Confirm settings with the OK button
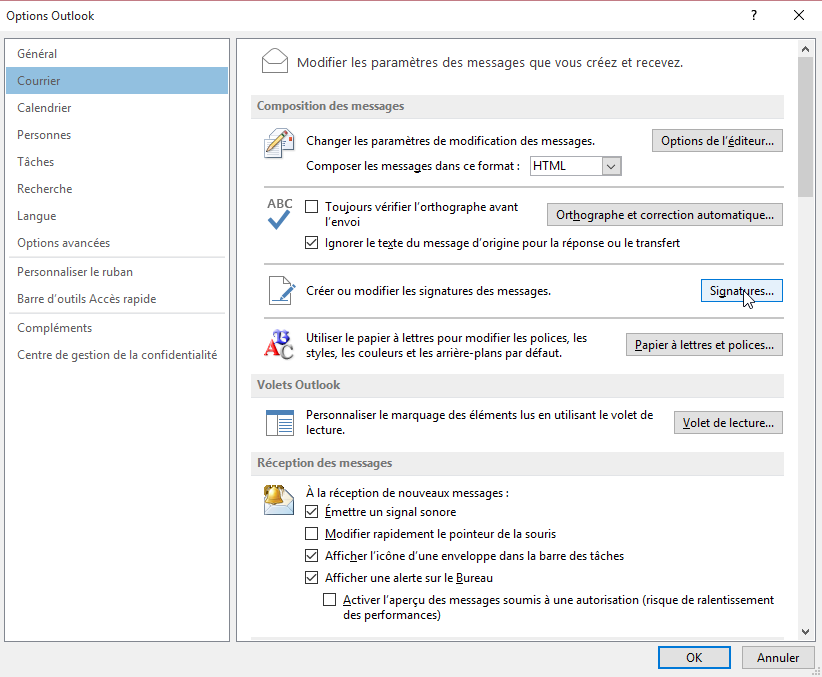Viewport: 822px width, 677px height. pyautogui.click(x=694, y=658)
